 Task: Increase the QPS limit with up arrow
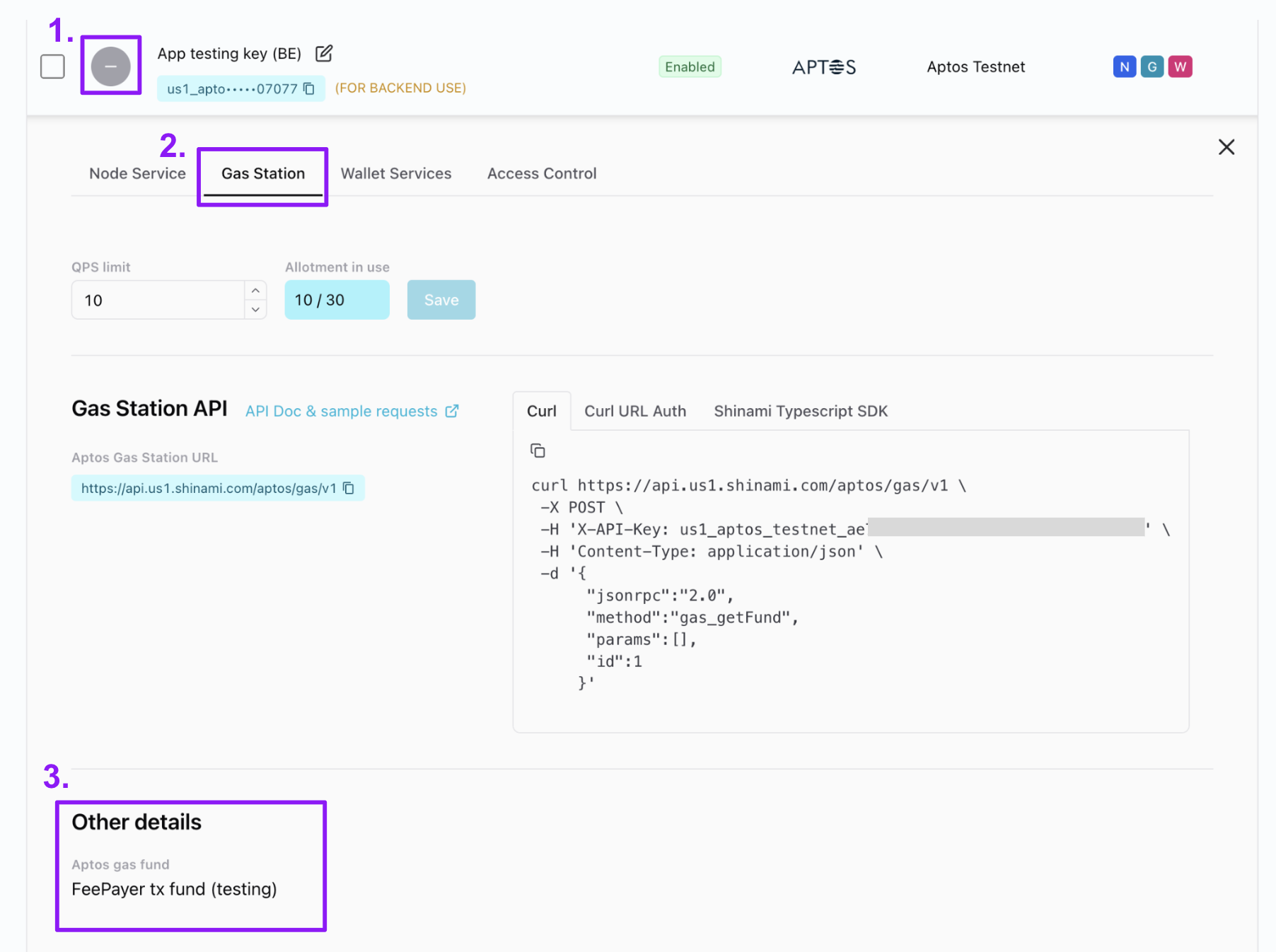(x=255, y=291)
